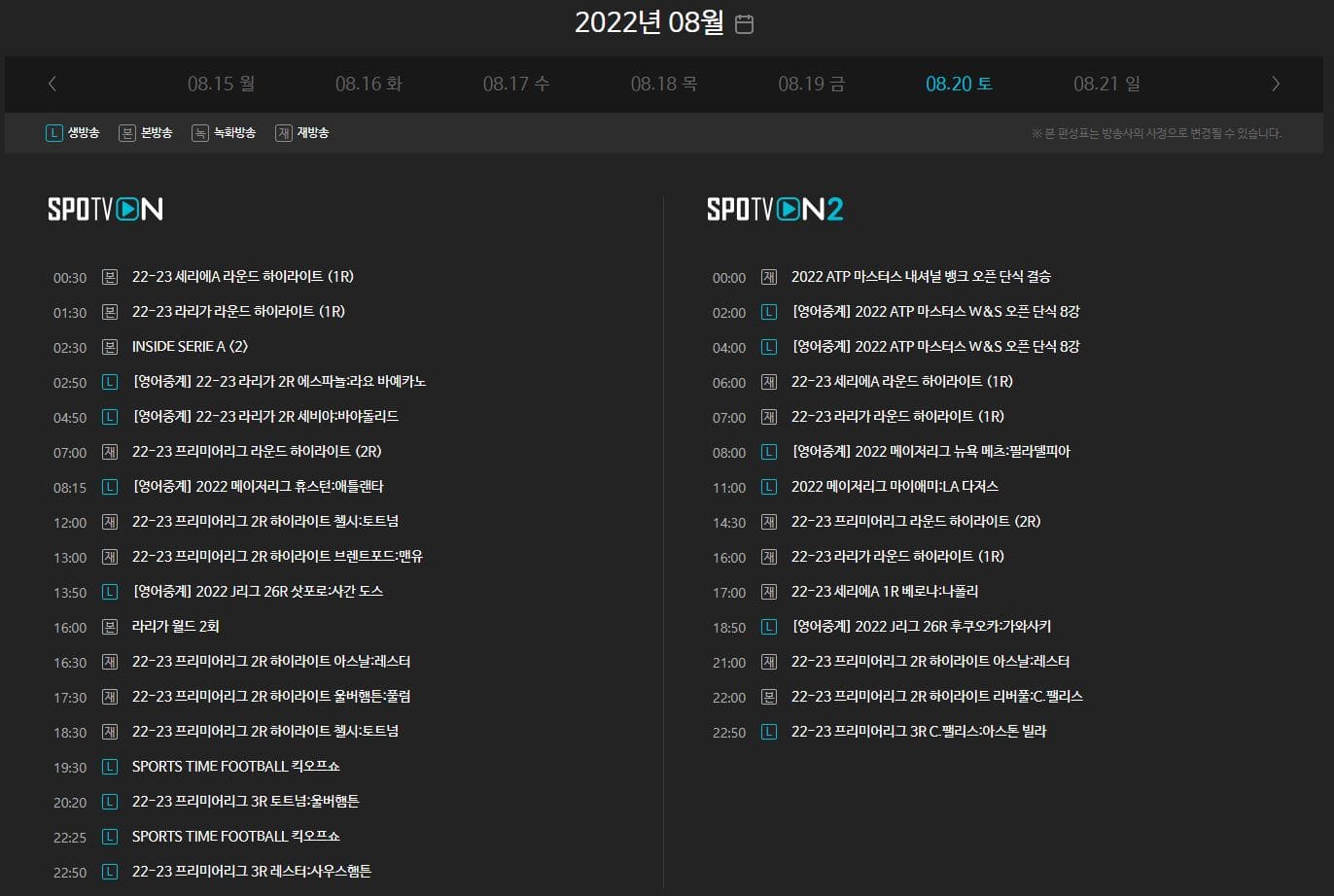Open 07:00 프리미어리그 라운드 하이라이트 (2R) on SPOTV ON

pos(257,452)
